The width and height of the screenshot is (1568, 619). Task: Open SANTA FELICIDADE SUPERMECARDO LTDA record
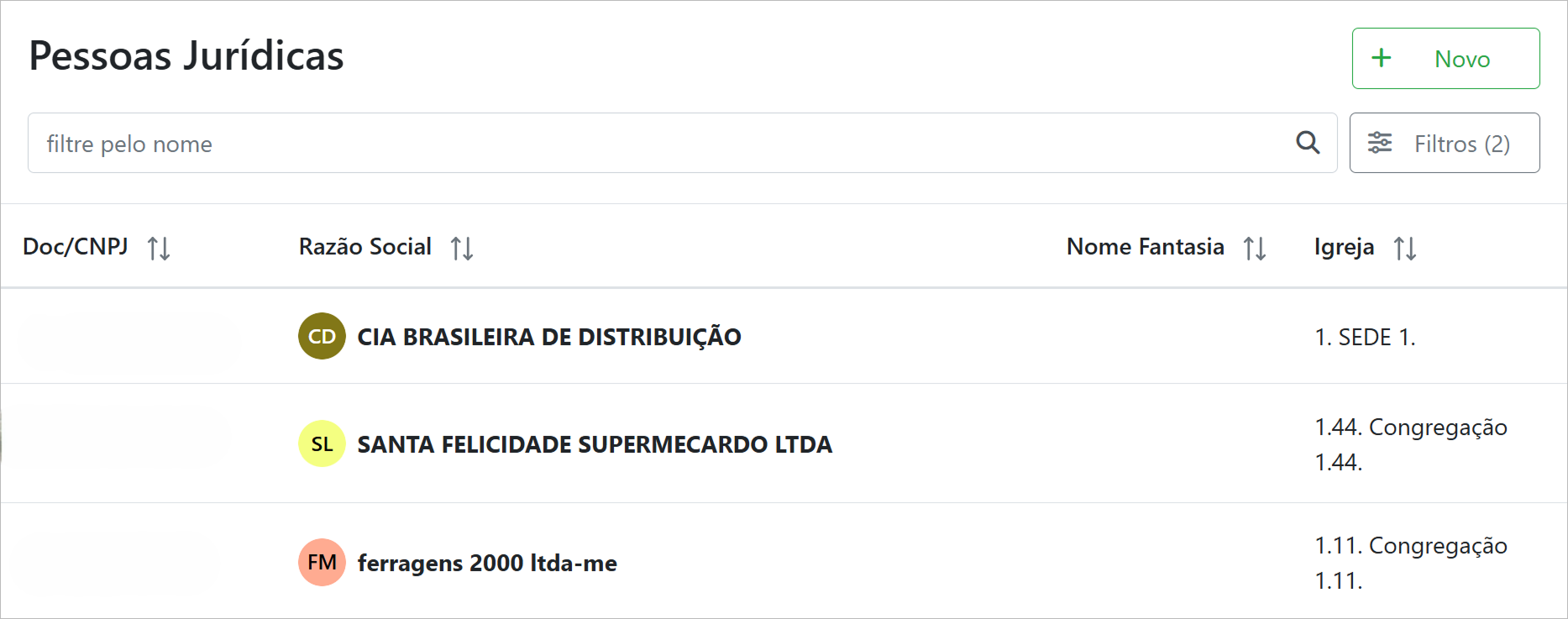pyautogui.click(x=595, y=444)
